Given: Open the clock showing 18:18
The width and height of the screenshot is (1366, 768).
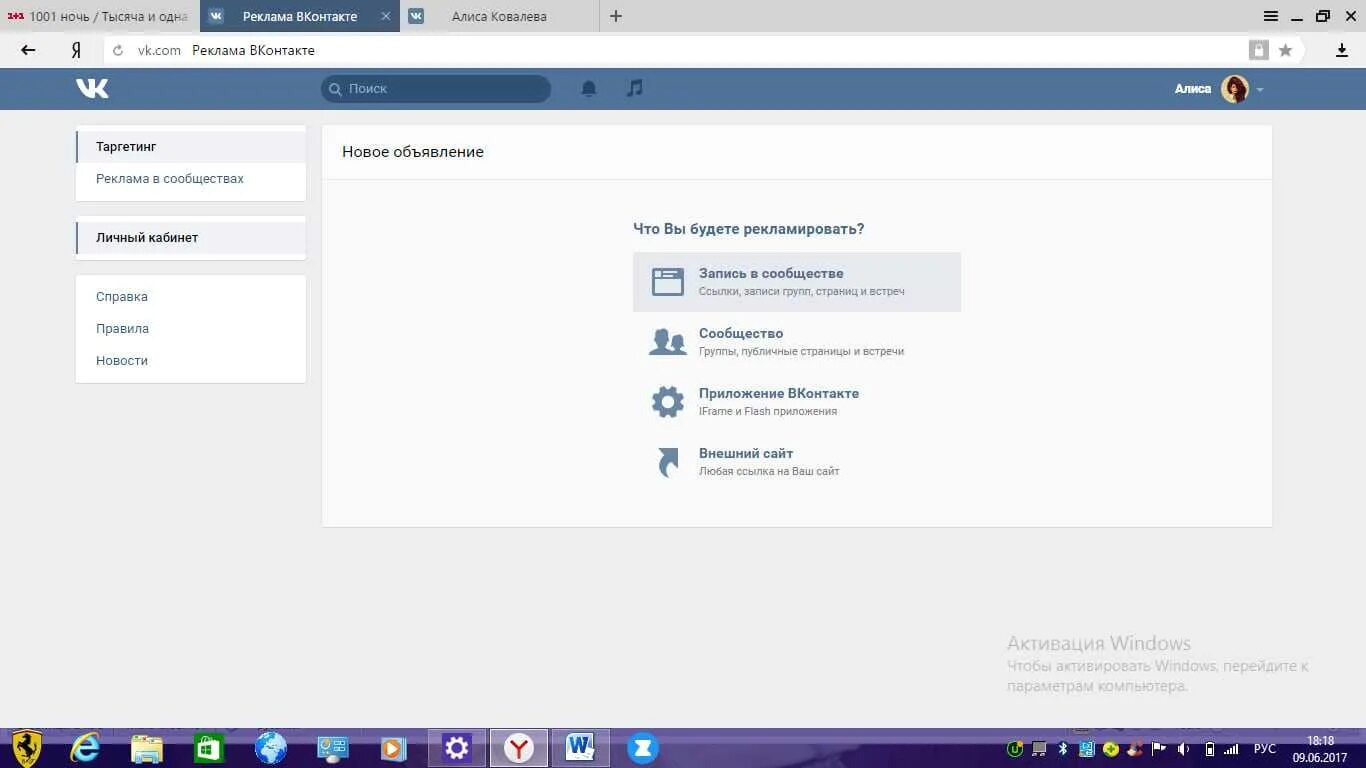Looking at the screenshot, I should pyautogui.click(x=1321, y=749).
